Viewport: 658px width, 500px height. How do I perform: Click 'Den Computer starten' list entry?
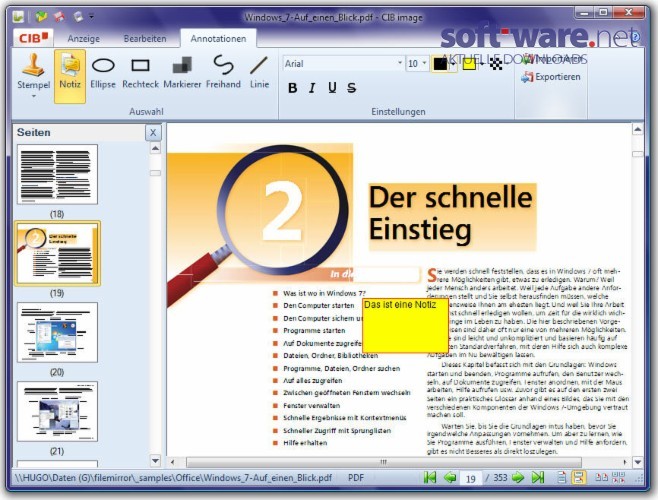[318, 306]
